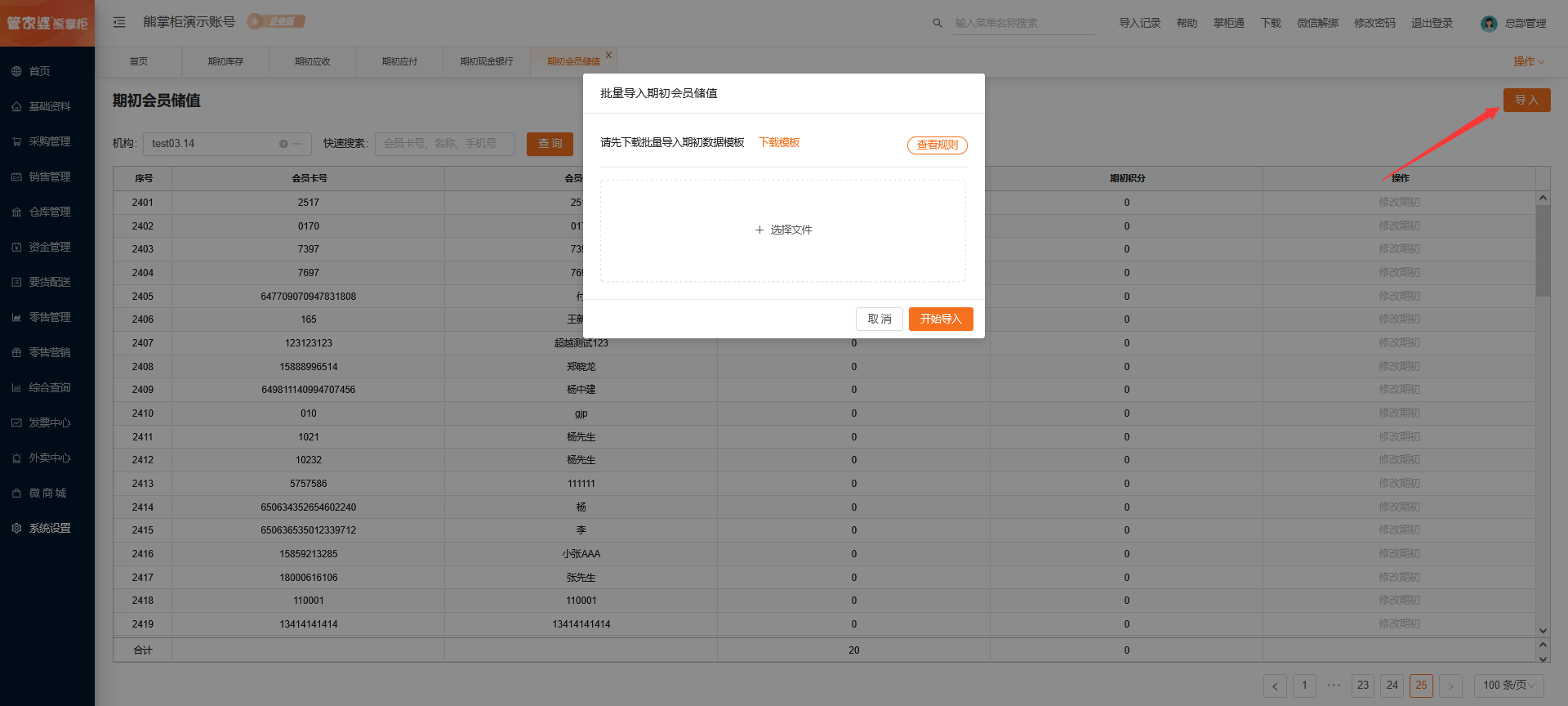This screenshot has height=706, width=1568.
Task: Open 微商城 in the sidebar
Action: pyautogui.click(x=47, y=493)
